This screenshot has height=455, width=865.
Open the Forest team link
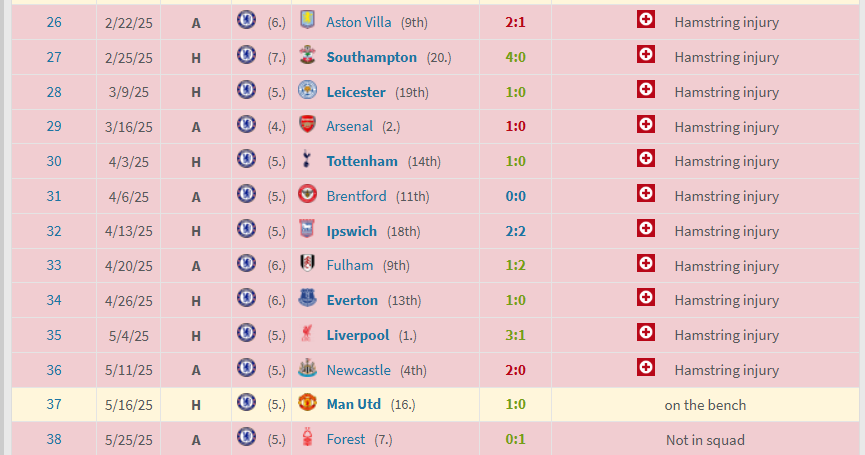346,440
